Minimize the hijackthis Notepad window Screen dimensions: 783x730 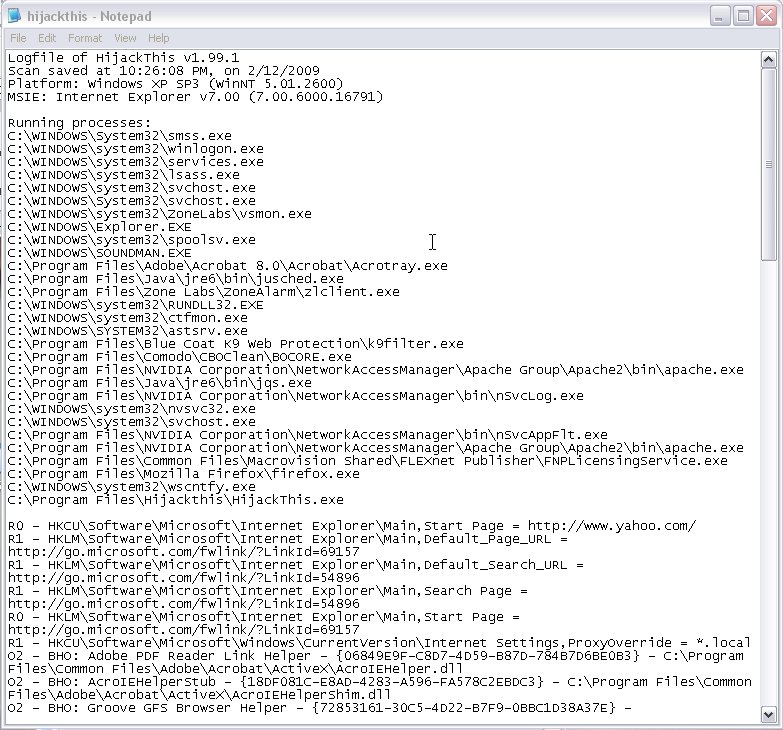pyautogui.click(x=720, y=16)
